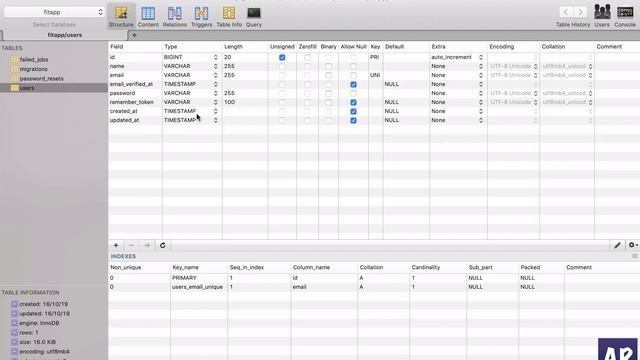Screen dimensions: 640x360
Task: Select the failed_jobs table
Action: coord(33,60)
